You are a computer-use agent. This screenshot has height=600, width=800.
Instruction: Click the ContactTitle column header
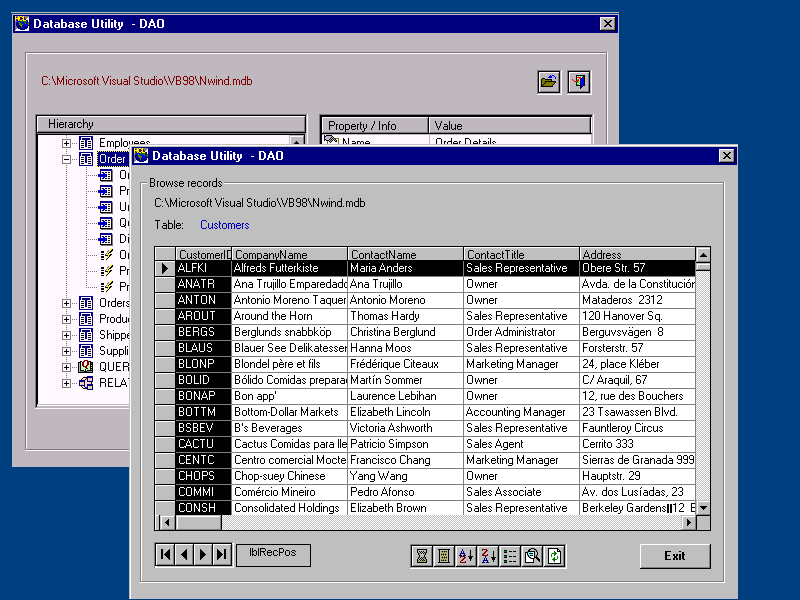(x=521, y=254)
